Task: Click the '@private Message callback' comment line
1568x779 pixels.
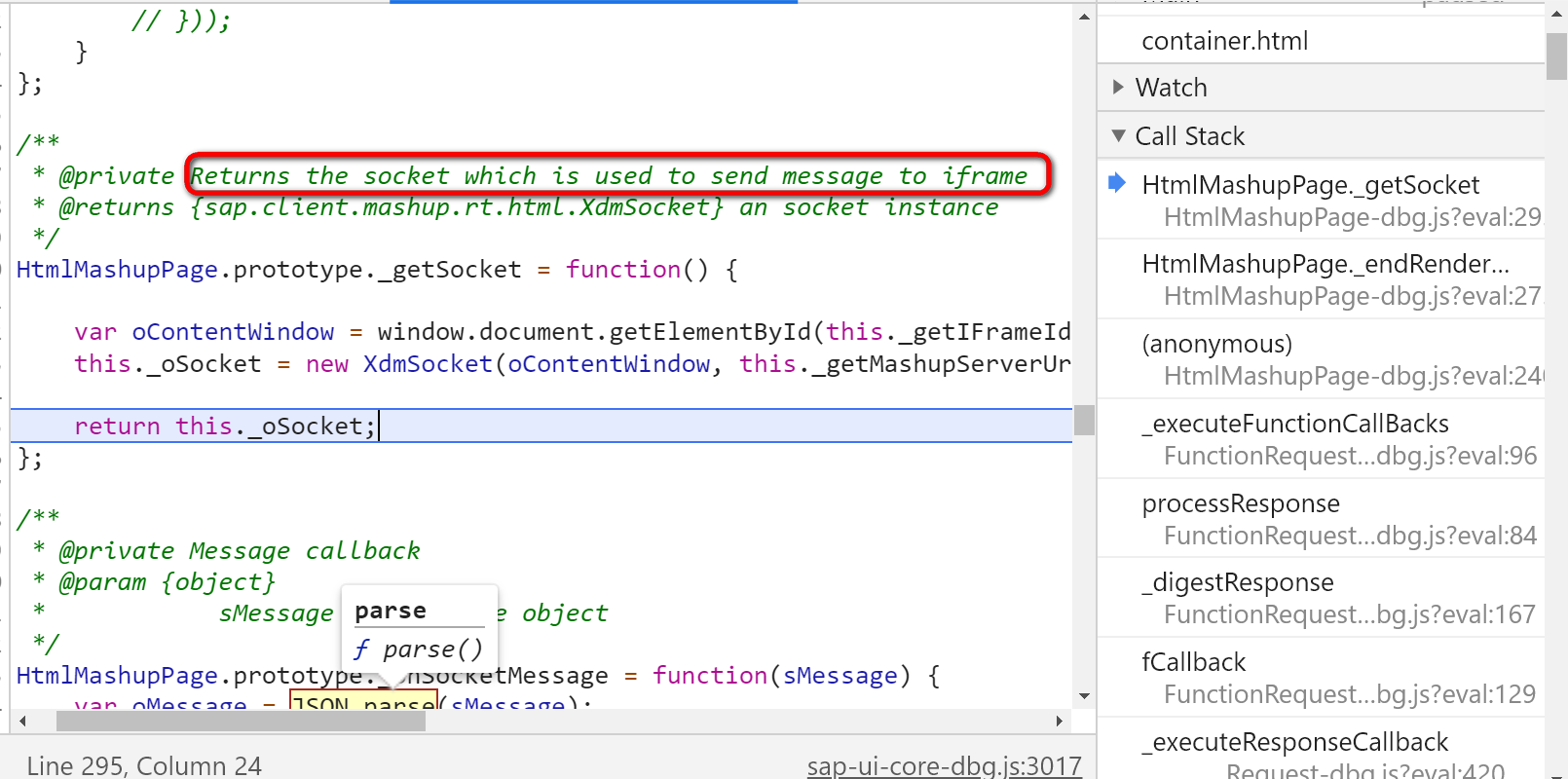Action: pos(226,551)
